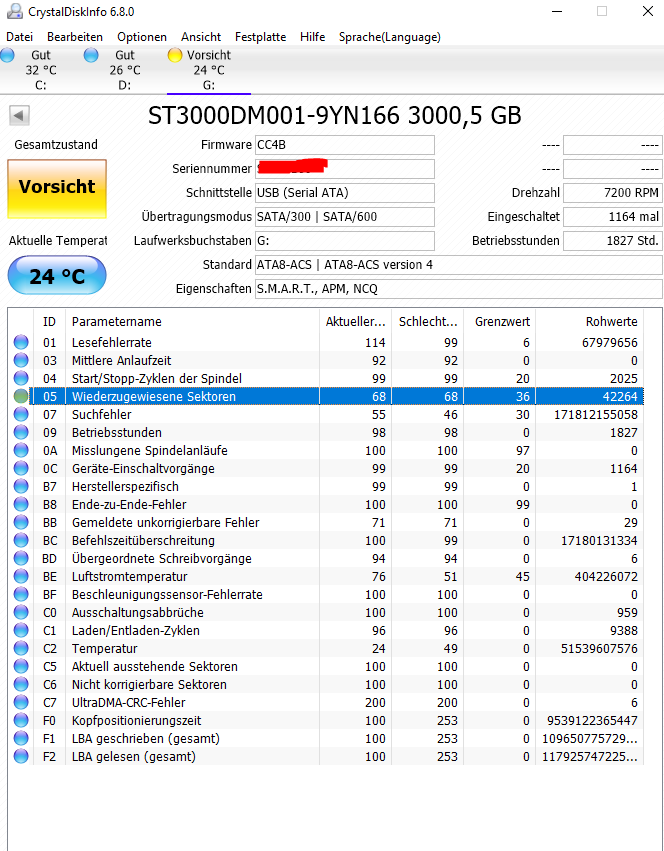Open the Festplatte menu
Image resolution: width=664 pixels, height=851 pixels.
pos(261,37)
